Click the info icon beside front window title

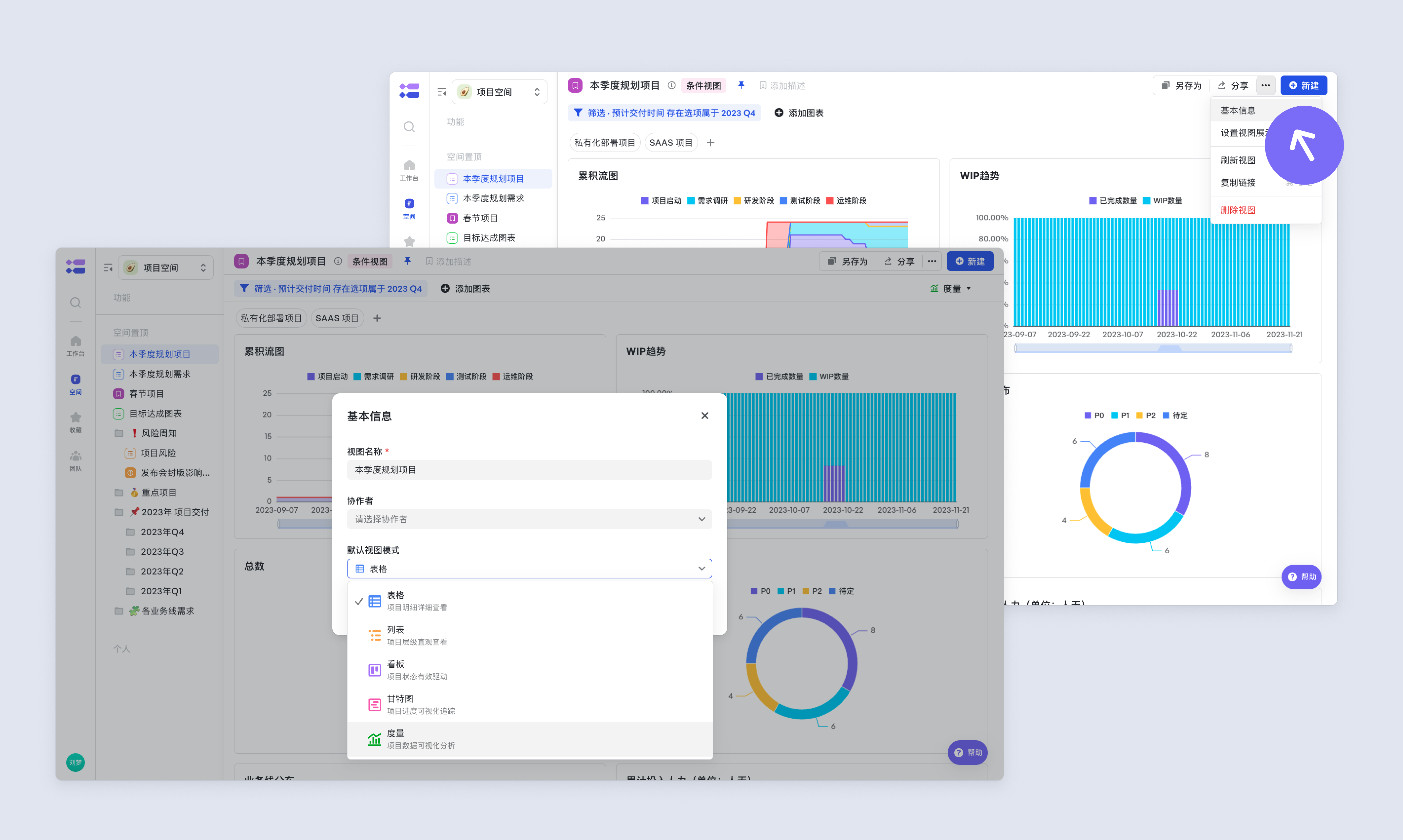[338, 261]
